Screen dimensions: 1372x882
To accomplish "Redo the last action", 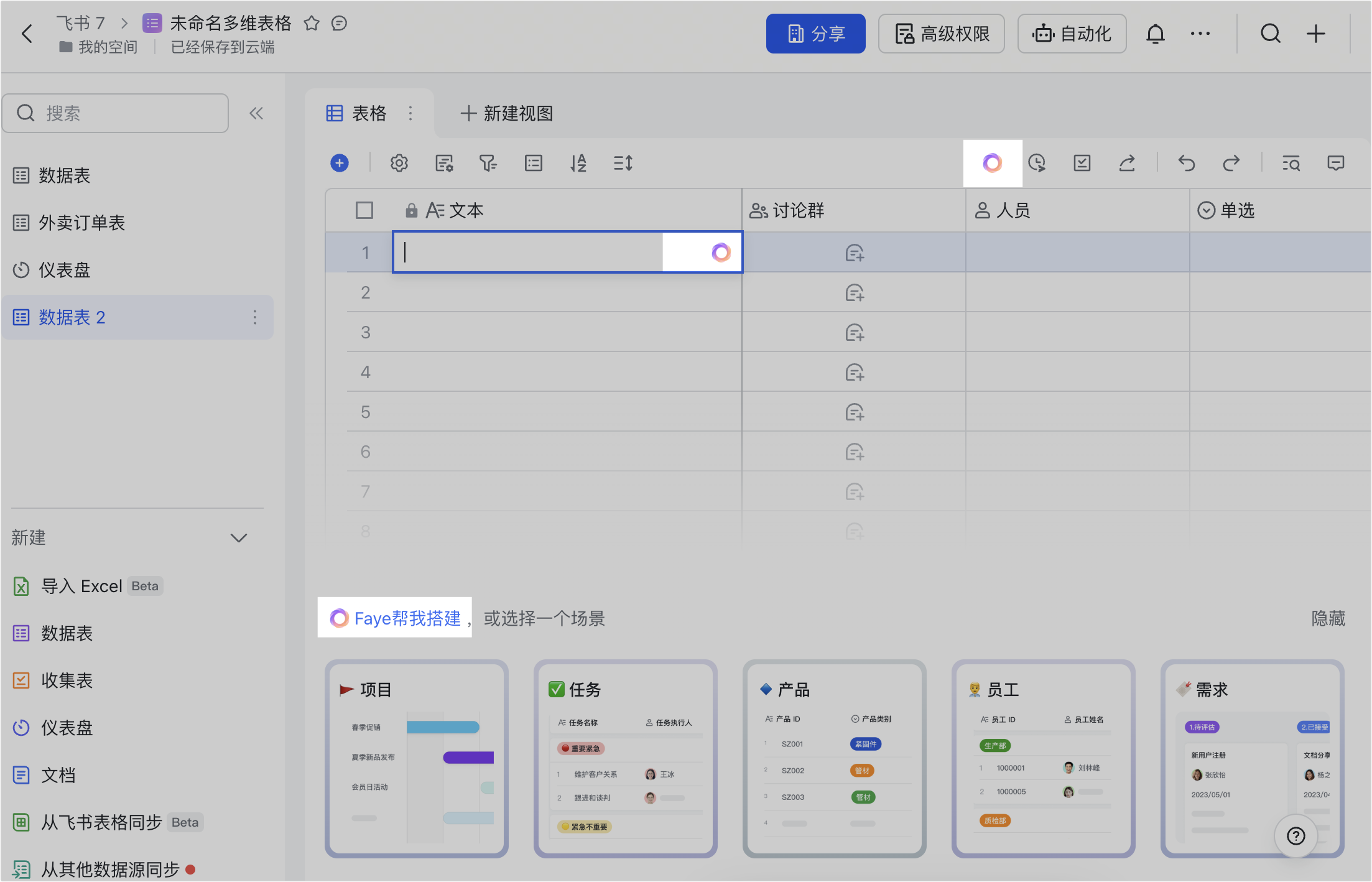I will tap(1231, 163).
